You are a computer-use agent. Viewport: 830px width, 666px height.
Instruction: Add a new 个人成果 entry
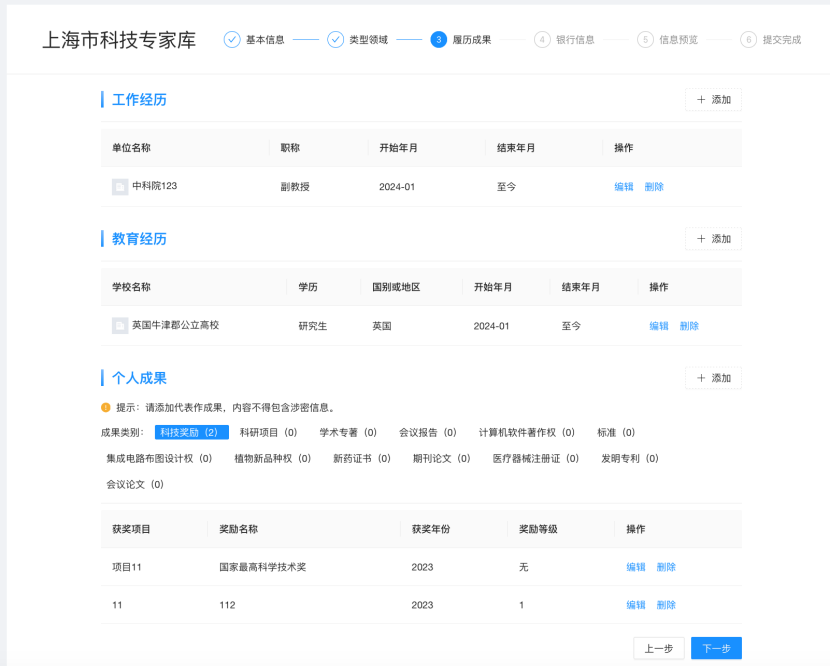pyautogui.click(x=713, y=378)
